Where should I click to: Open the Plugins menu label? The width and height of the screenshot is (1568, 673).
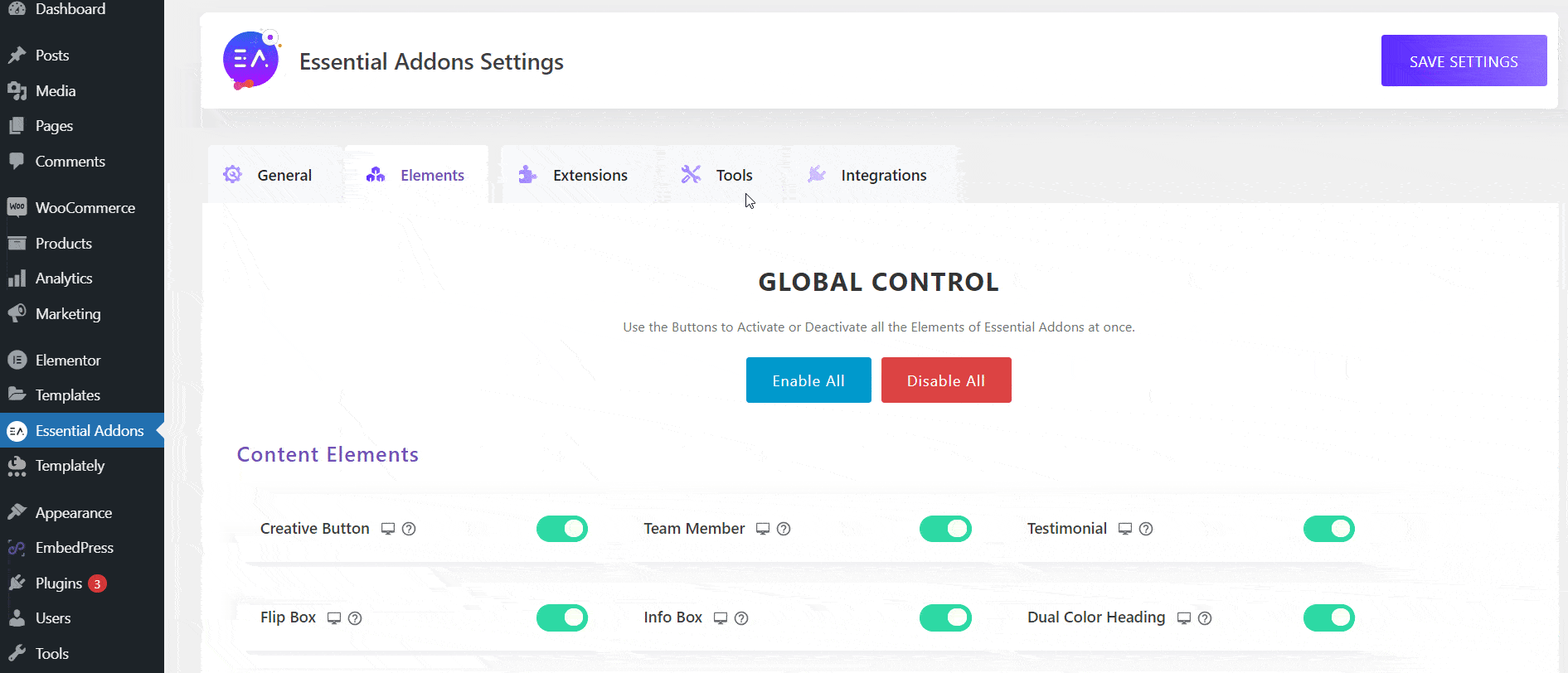tap(59, 583)
